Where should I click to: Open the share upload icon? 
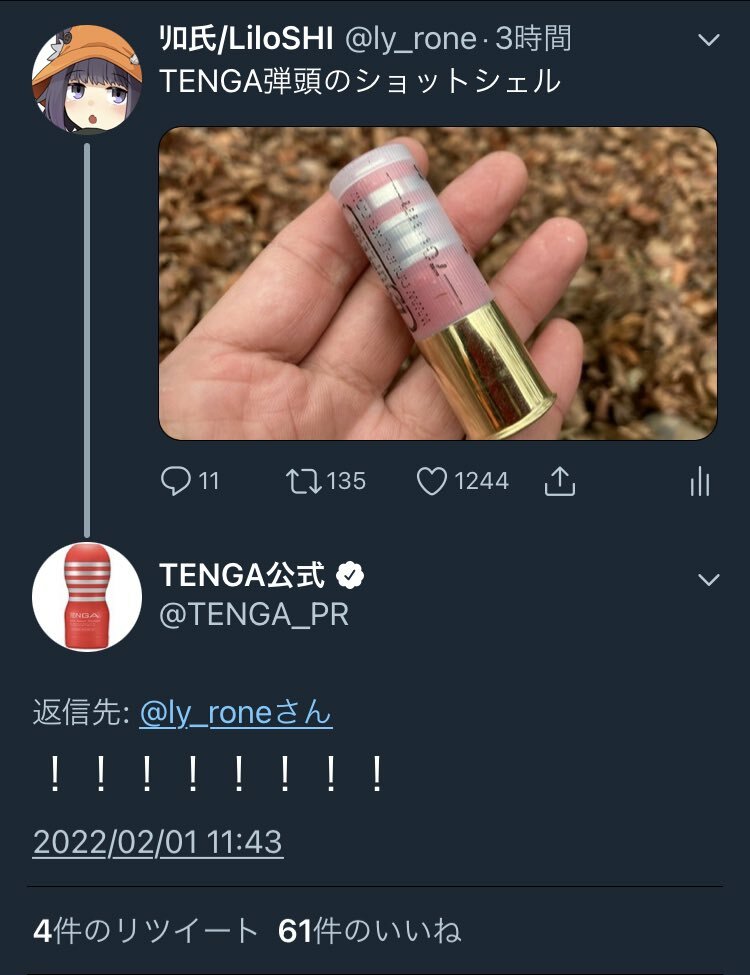pos(560,481)
